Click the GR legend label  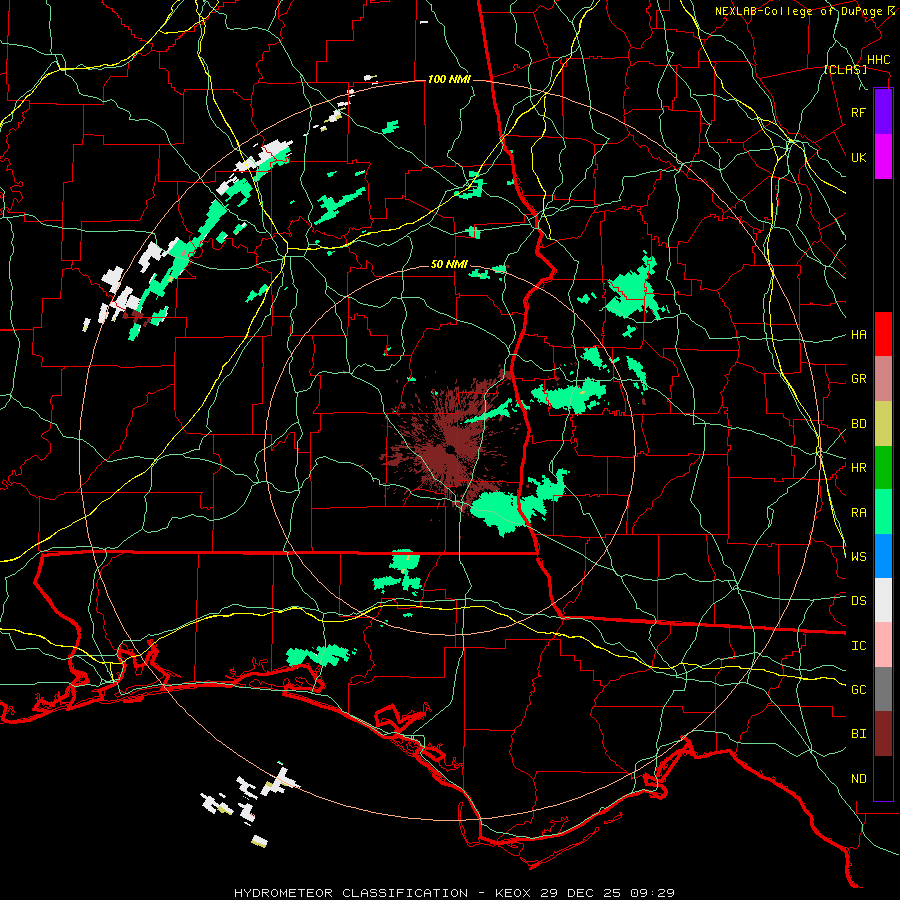click(x=858, y=379)
